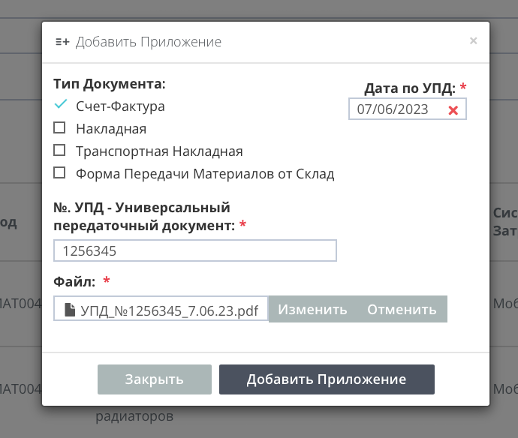
Task: Enable Транспортная Накладная checkbox
Action: [59, 150]
